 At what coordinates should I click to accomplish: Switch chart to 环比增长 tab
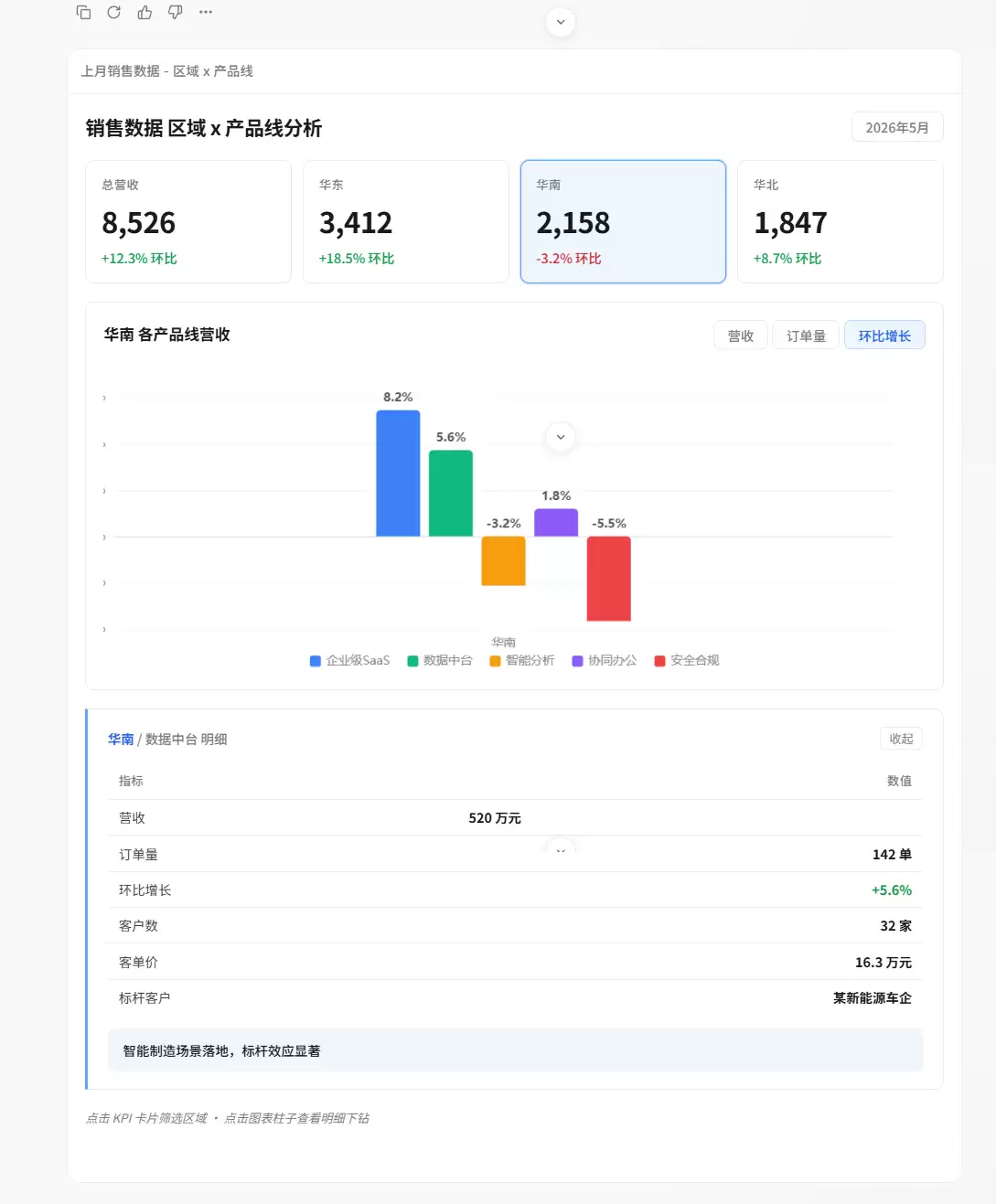(884, 336)
